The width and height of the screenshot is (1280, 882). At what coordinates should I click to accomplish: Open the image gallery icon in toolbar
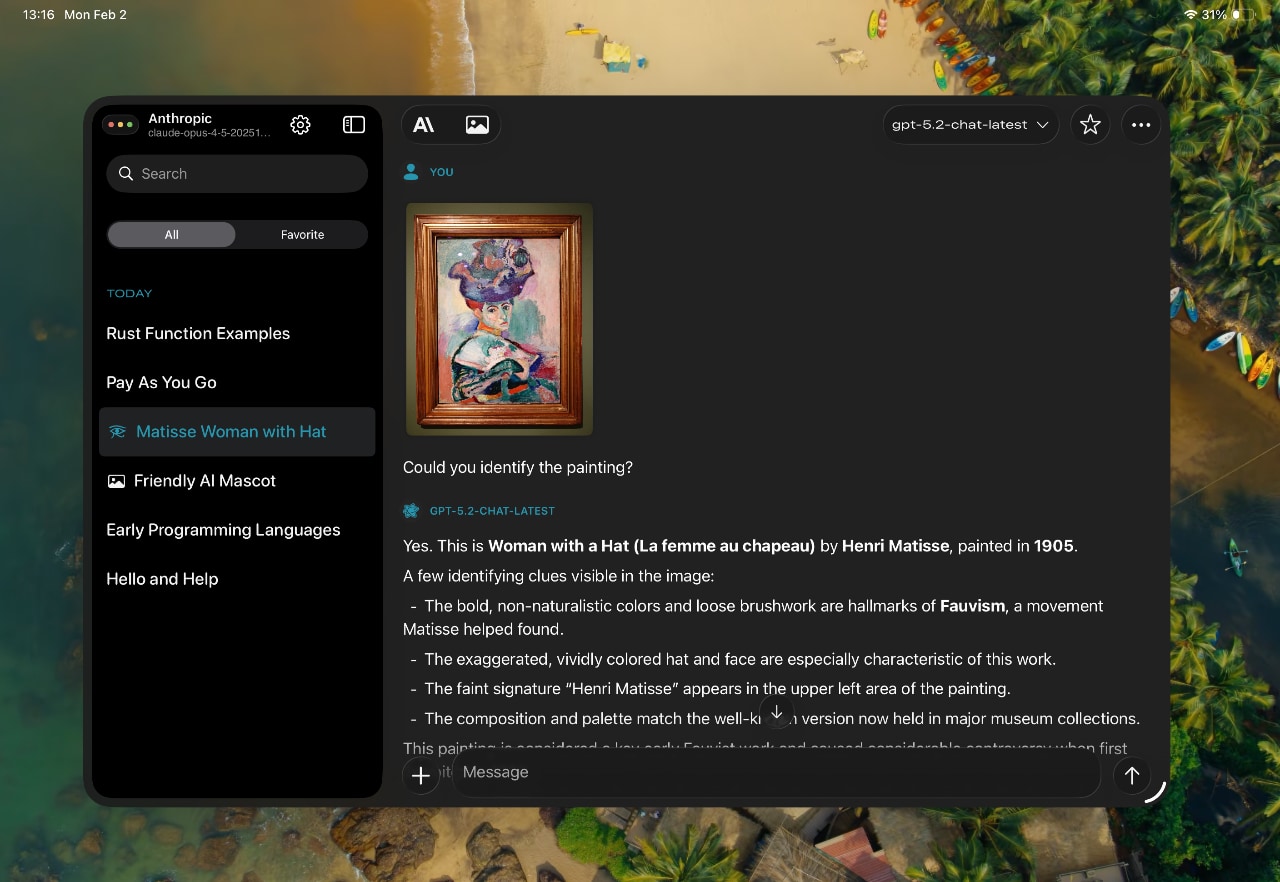[x=477, y=125]
